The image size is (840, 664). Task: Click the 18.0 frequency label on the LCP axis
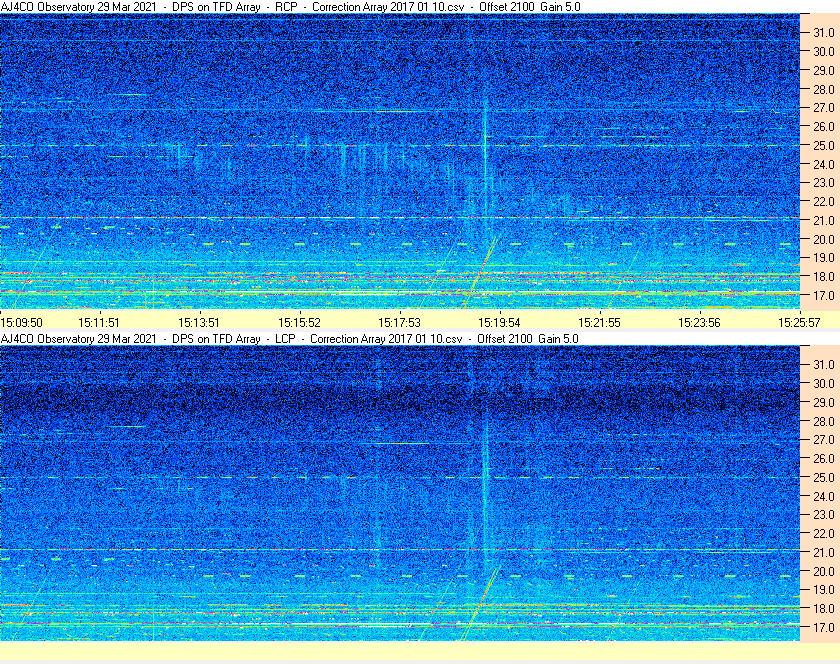point(824,608)
